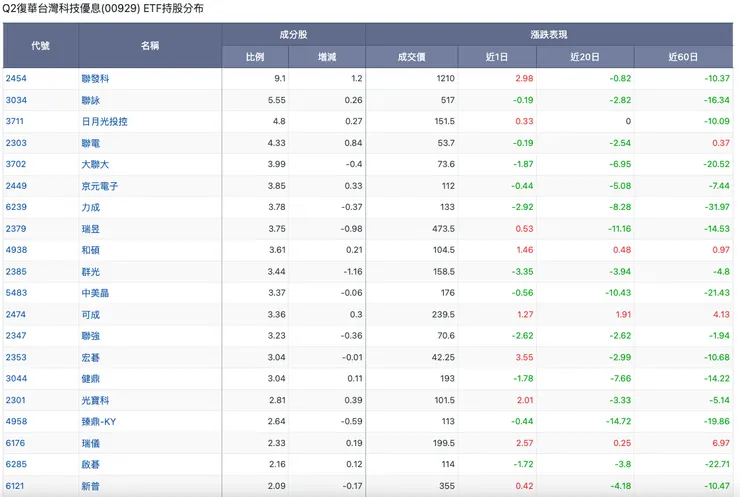Open 聯強 stock name link
740x497 pixels.
pos(91,336)
